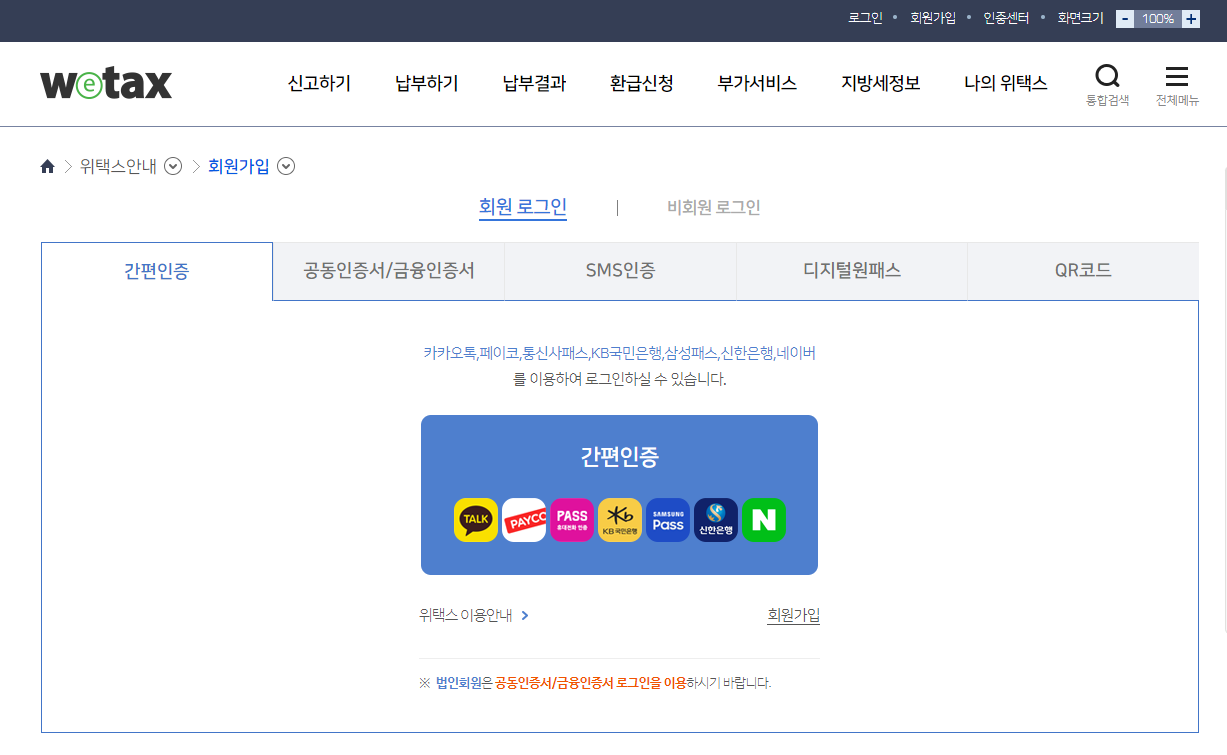Open the 신고하기 menu
1227x755 pixels.
point(319,84)
